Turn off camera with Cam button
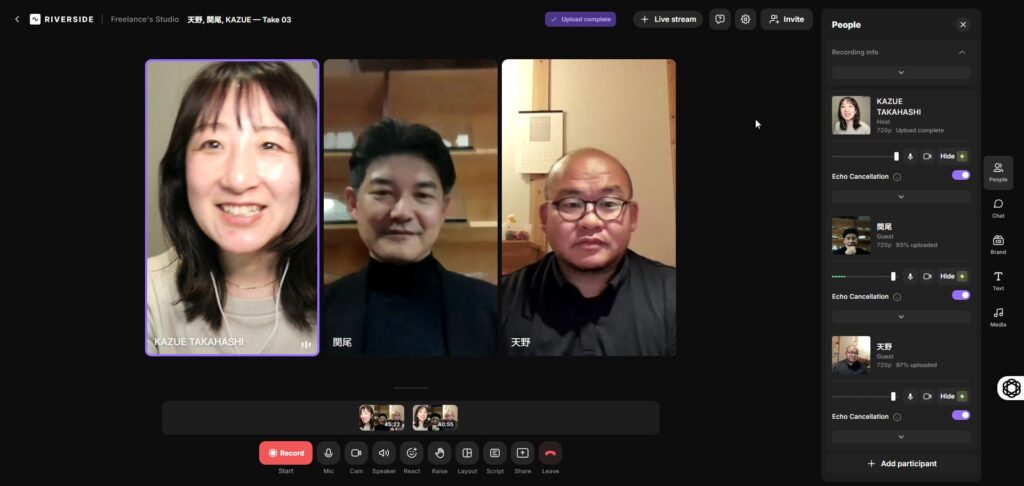 coord(356,453)
